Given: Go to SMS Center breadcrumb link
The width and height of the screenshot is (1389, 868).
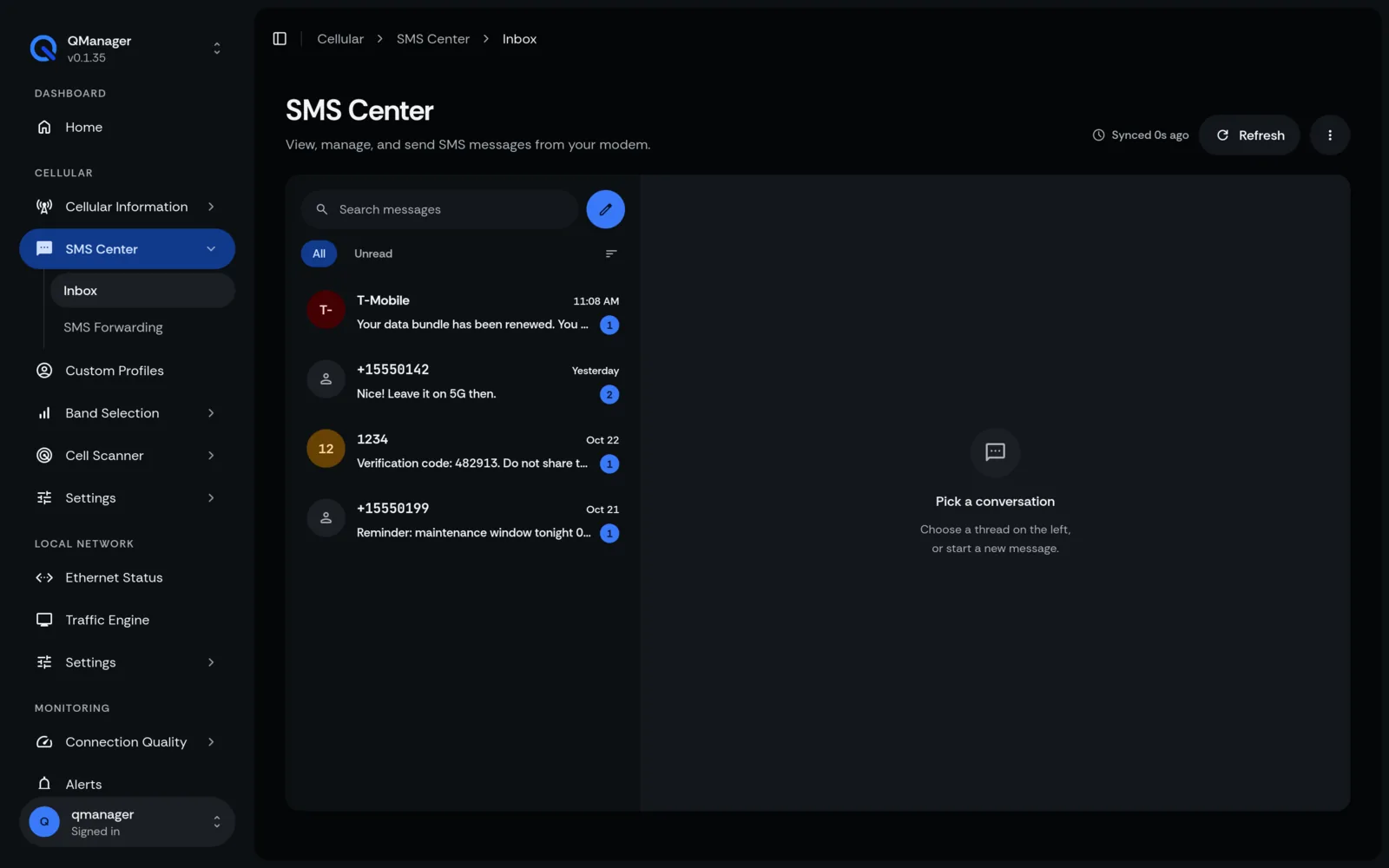Looking at the screenshot, I should tap(433, 39).
